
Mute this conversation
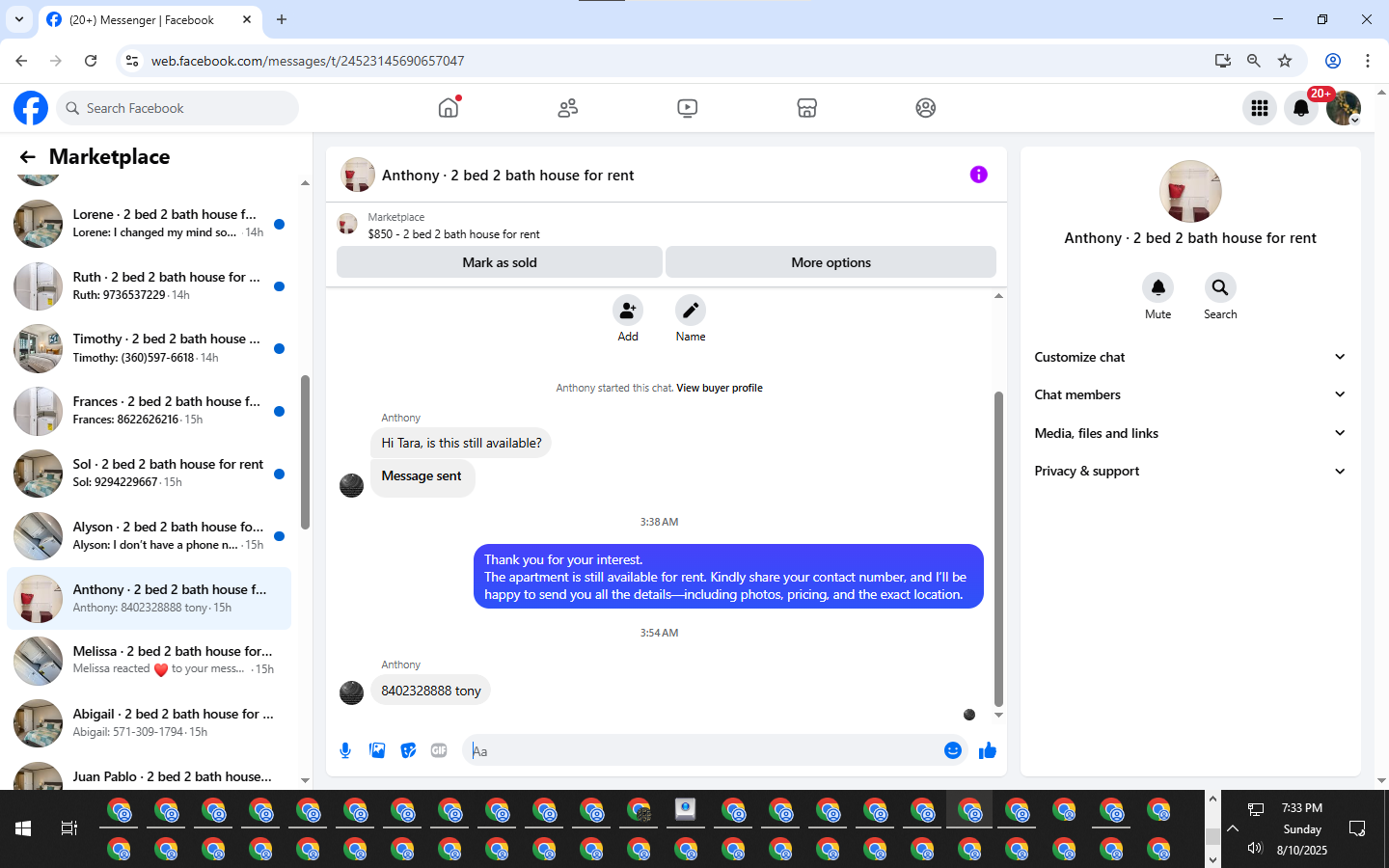point(1158,287)
